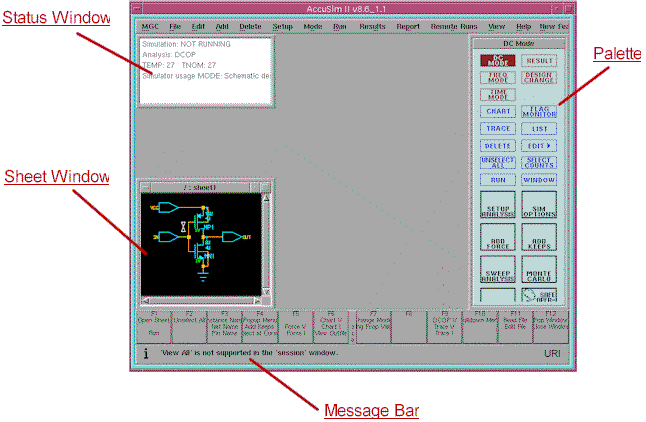The image size is (646, 422).
Task: Click the WINDOW palette button
Action: click(539, 180)
